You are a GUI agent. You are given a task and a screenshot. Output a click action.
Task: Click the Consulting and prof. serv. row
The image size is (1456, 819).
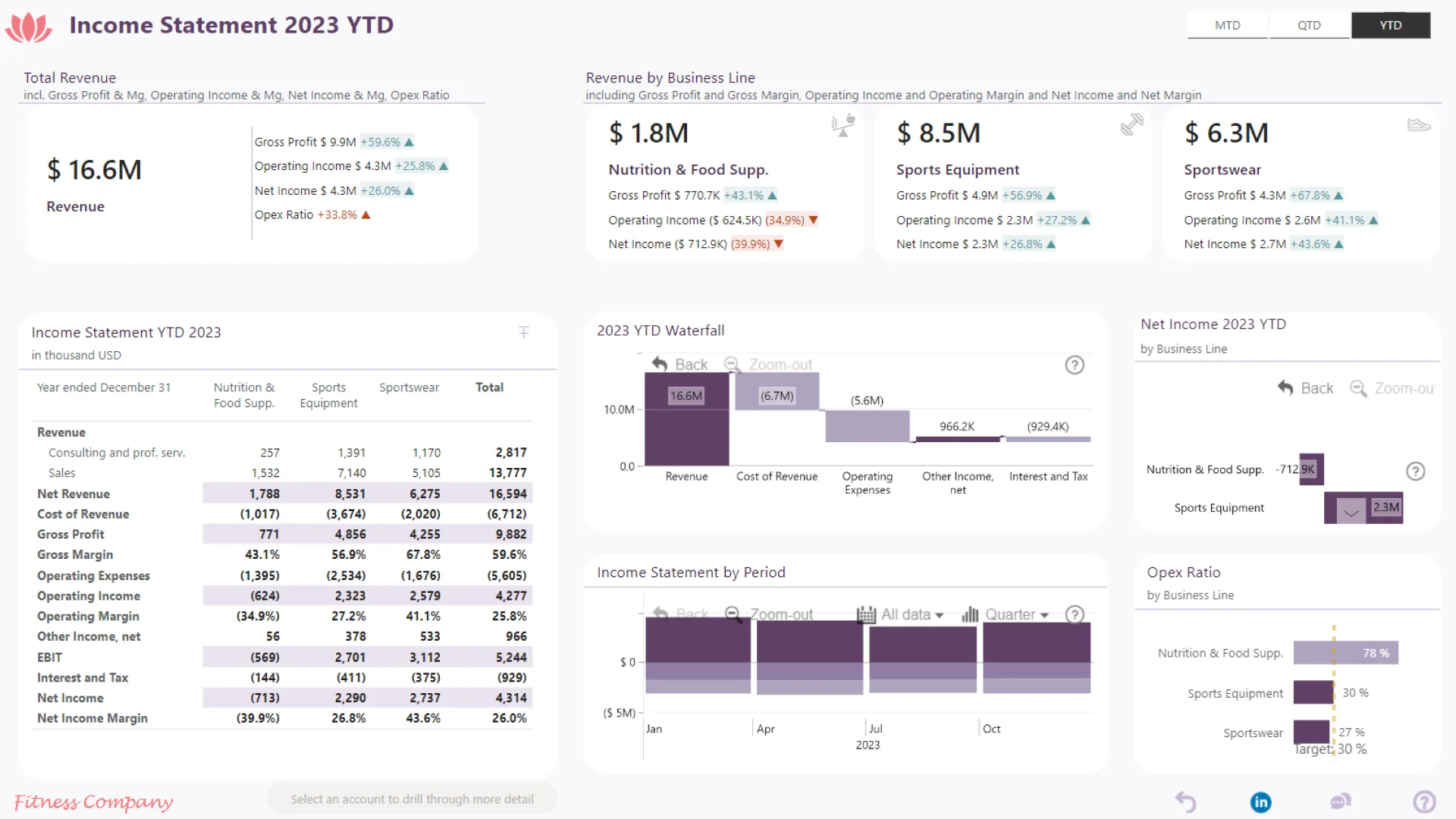[x=281, y=453]
